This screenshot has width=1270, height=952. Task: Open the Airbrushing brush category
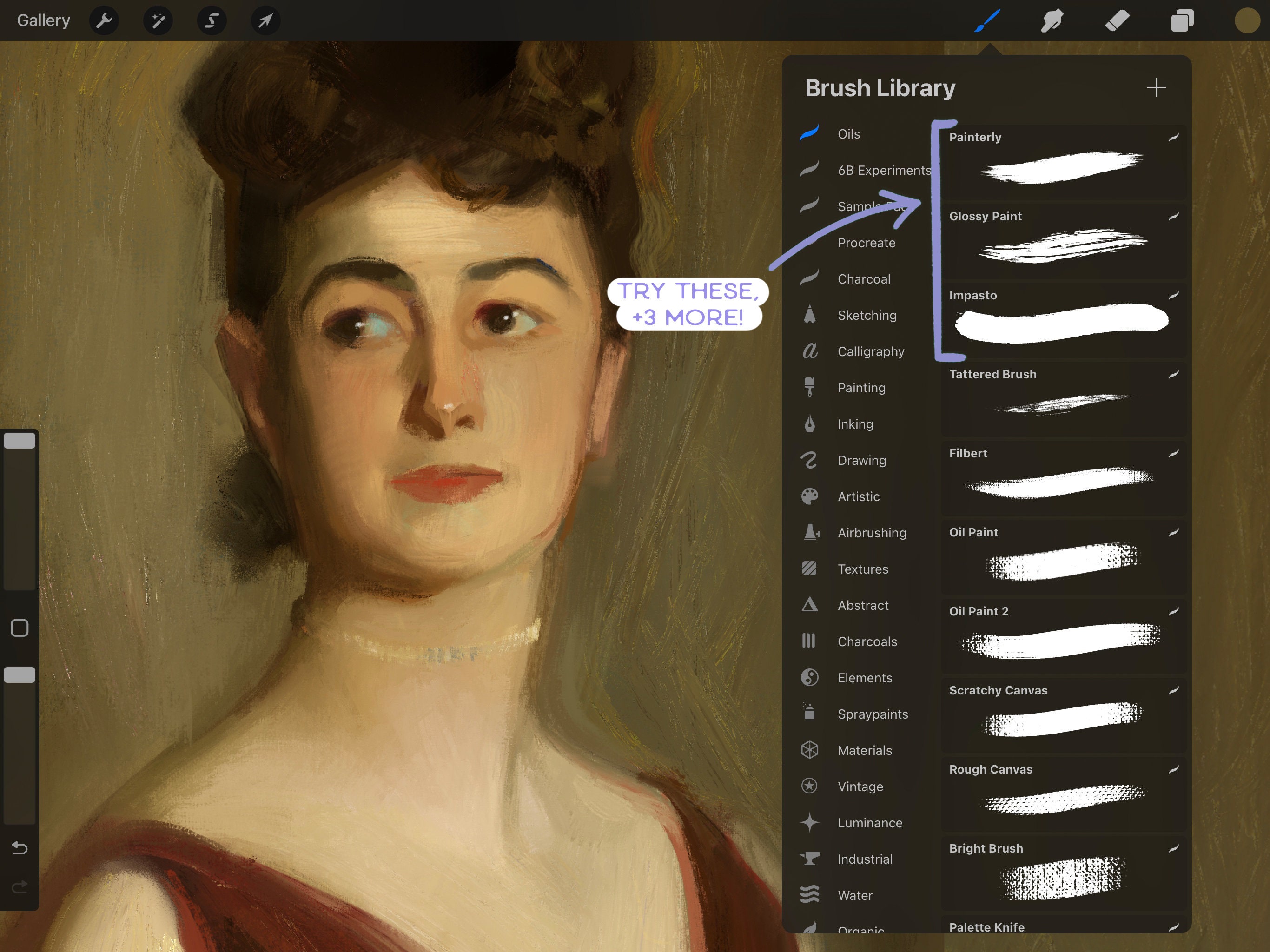(872, 532)
